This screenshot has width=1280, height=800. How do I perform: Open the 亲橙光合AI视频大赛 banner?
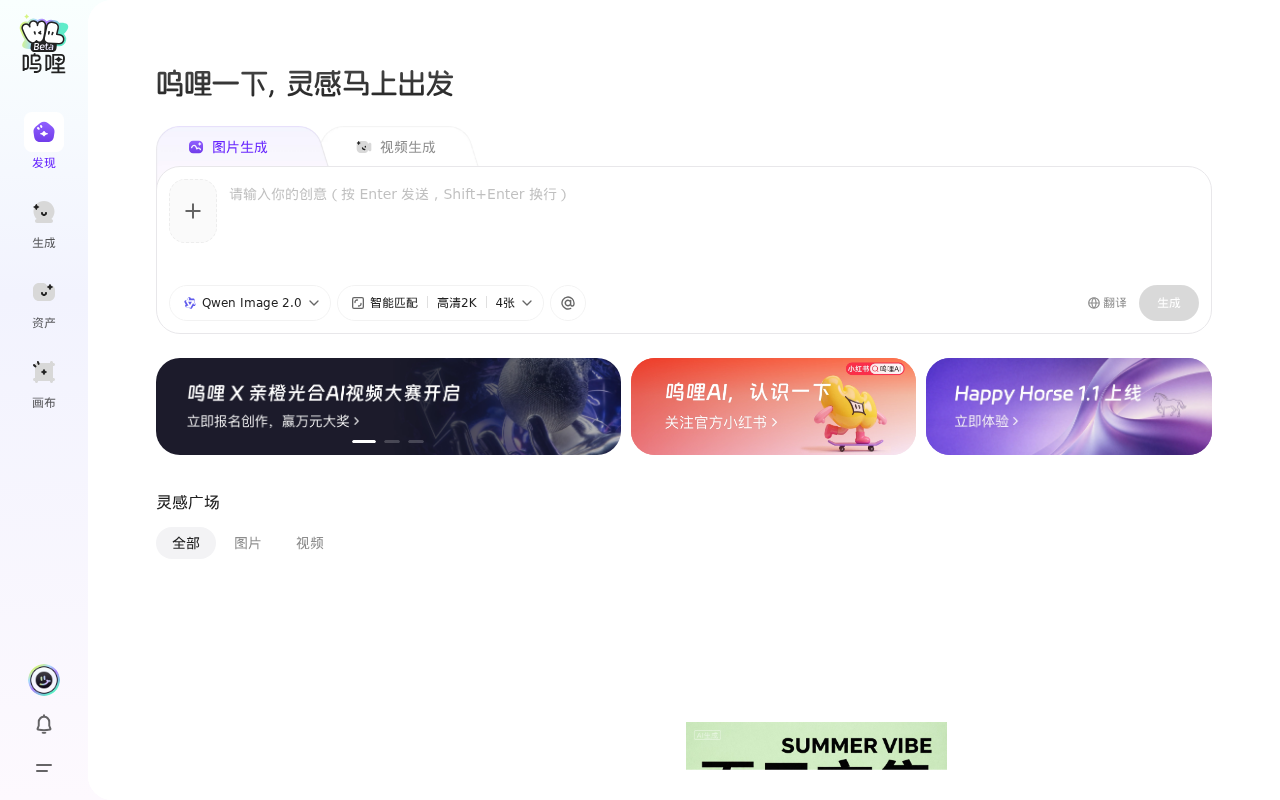(388, 406)
